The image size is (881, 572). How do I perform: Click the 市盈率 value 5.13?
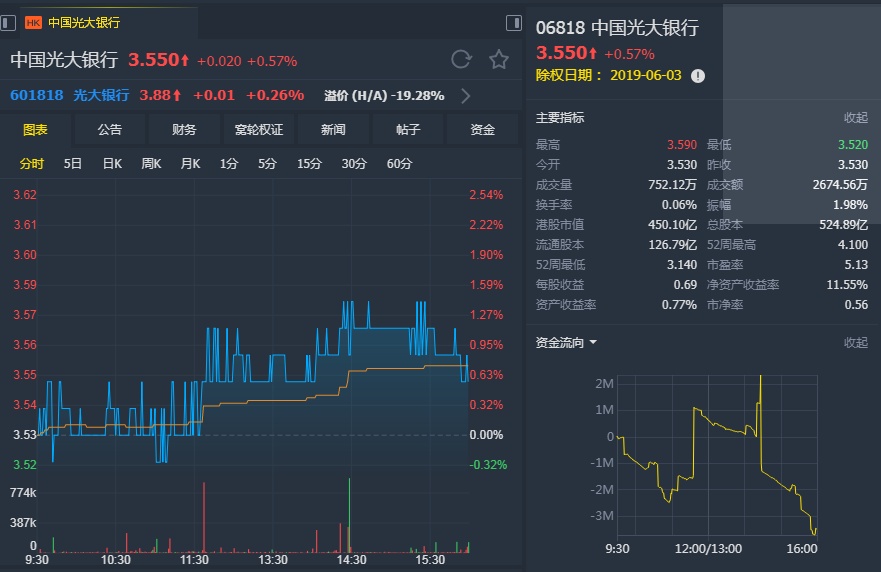click(856, 265)
